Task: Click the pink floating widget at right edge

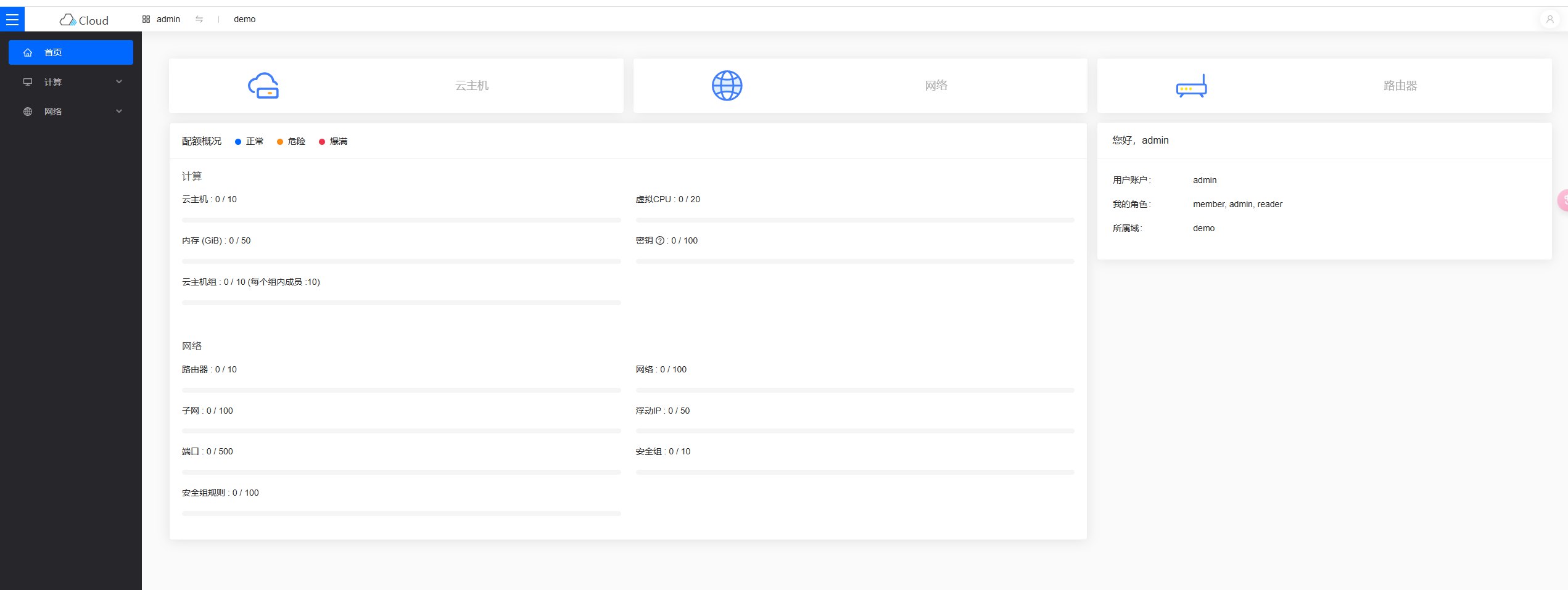Action: tap(1562, 200)
